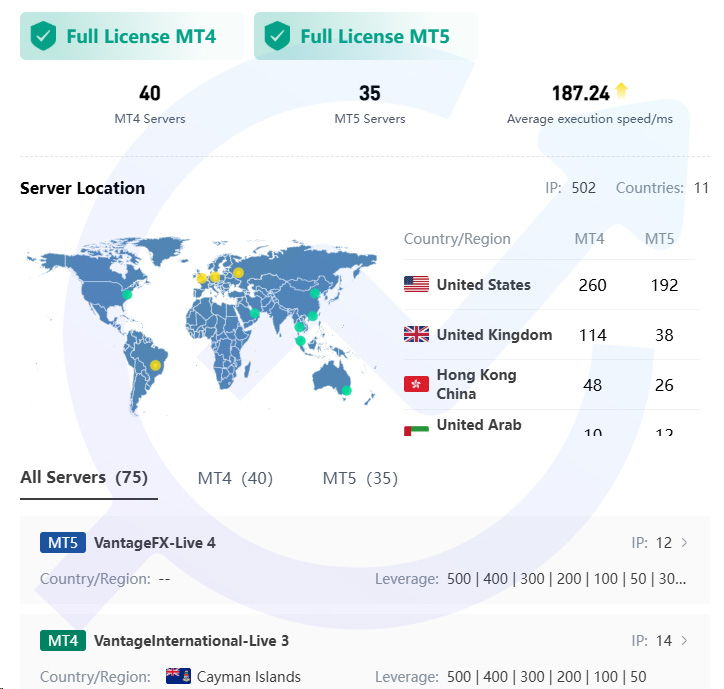
Task: Click the world map of server locations
Action: coord(202,326)
